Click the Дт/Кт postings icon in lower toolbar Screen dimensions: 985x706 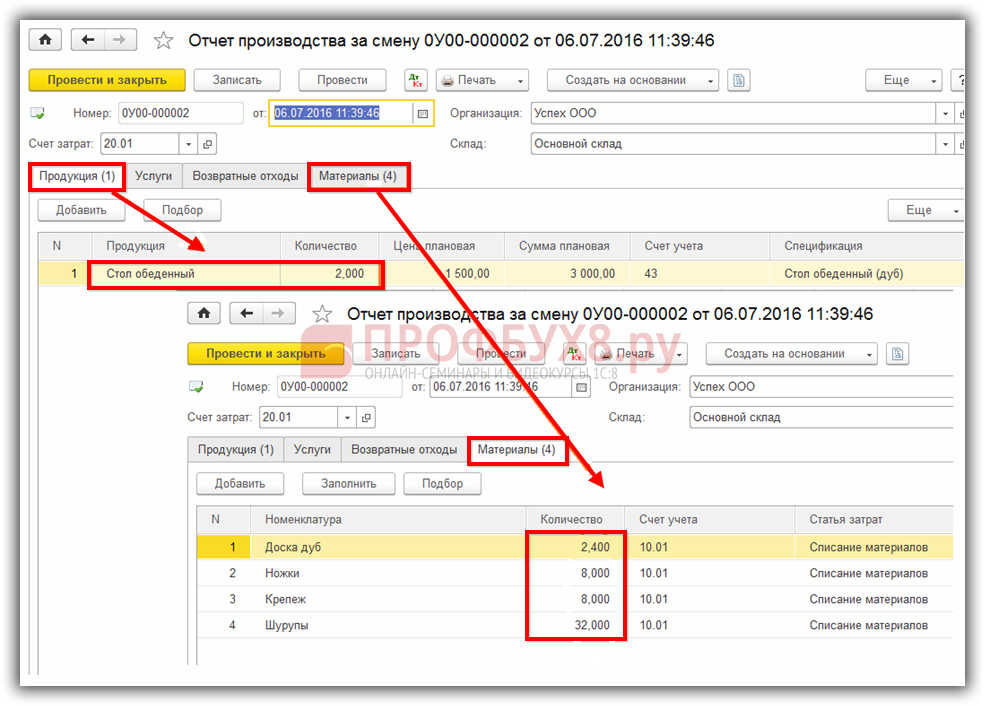click(x=573, y=354)
